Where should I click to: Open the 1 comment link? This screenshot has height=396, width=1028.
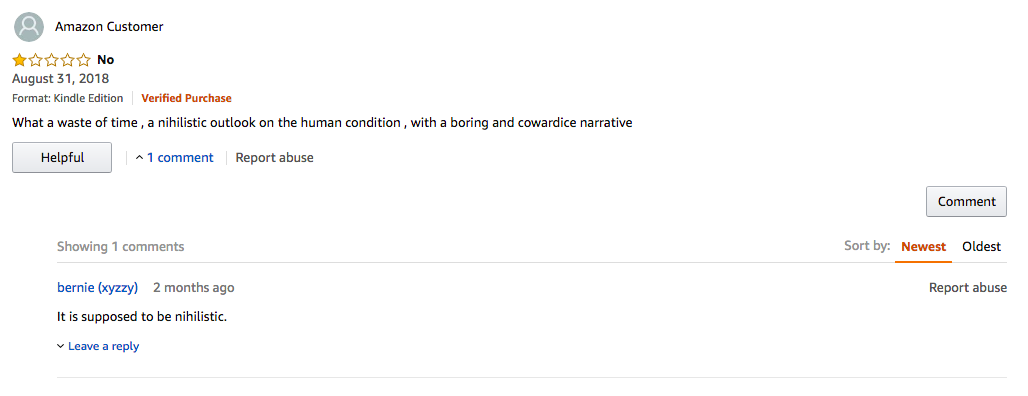tap(180, 157)
